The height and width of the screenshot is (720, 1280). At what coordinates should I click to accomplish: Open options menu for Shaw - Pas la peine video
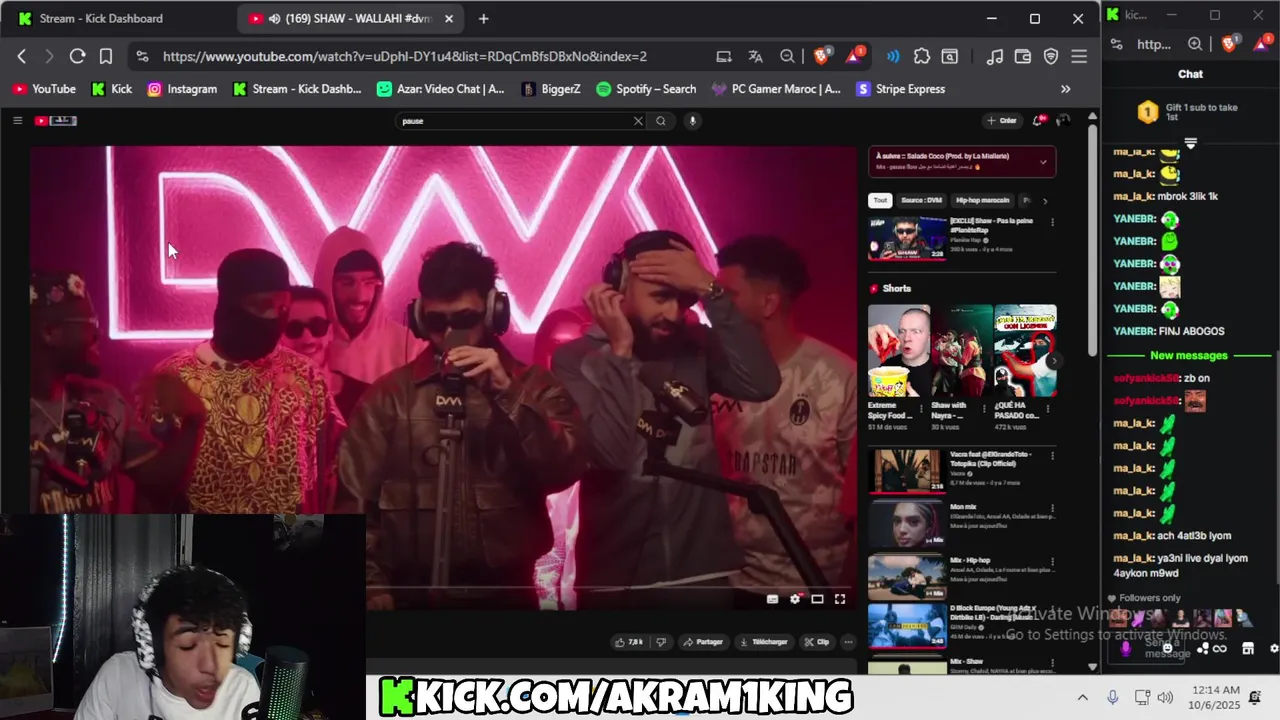coord(1052,222)
